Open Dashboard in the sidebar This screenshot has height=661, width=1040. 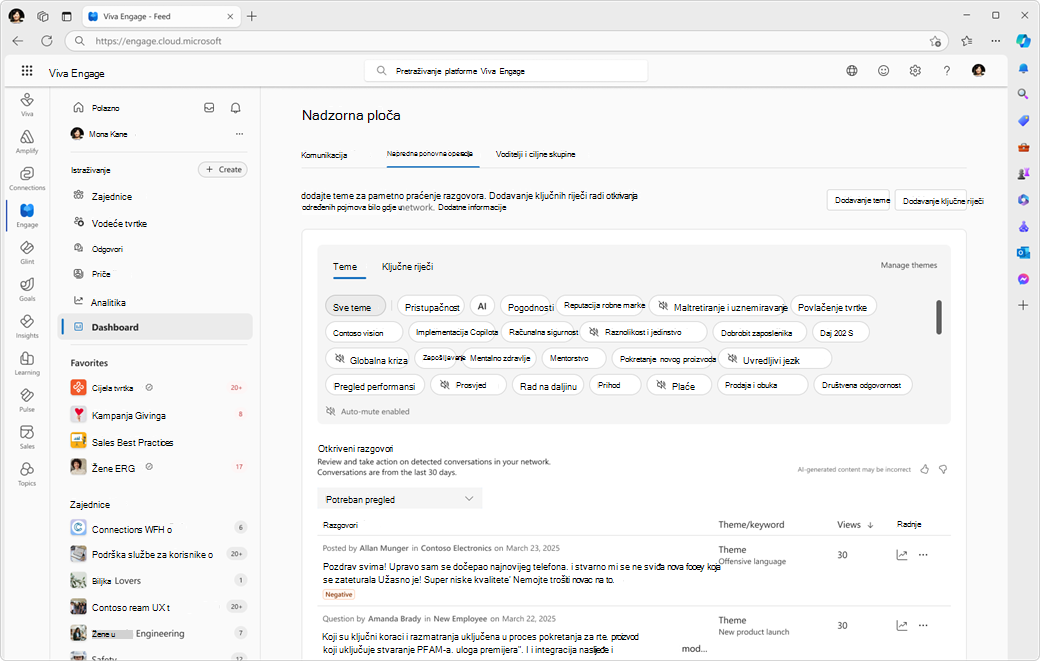155,327
